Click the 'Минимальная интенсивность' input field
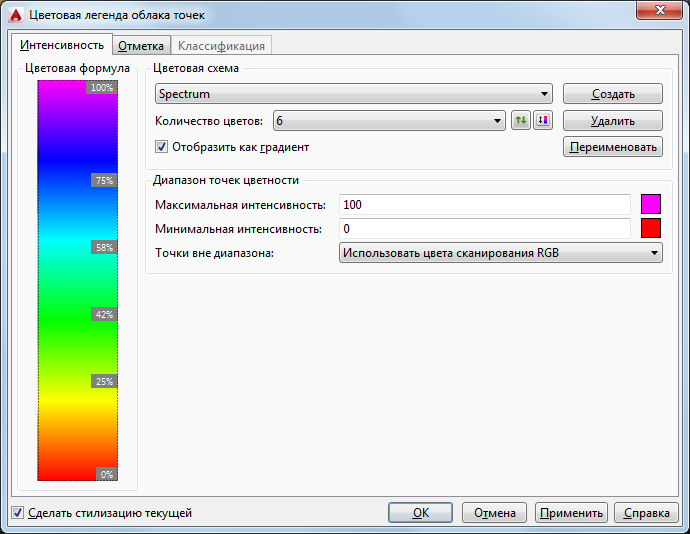Image resolution: width=690 pixels, height=534 pixels. [485, 229]
